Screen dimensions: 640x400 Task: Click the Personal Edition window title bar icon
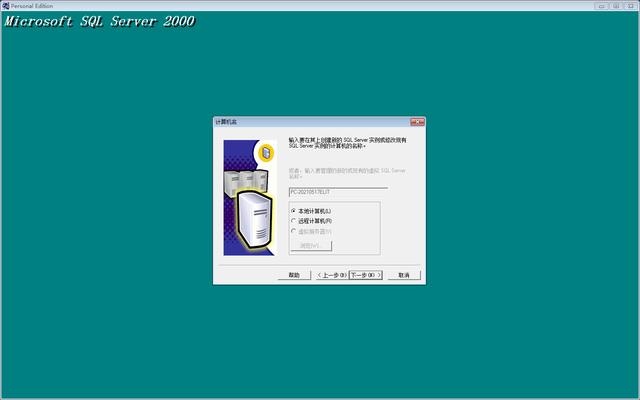click(x=5, y=6)
